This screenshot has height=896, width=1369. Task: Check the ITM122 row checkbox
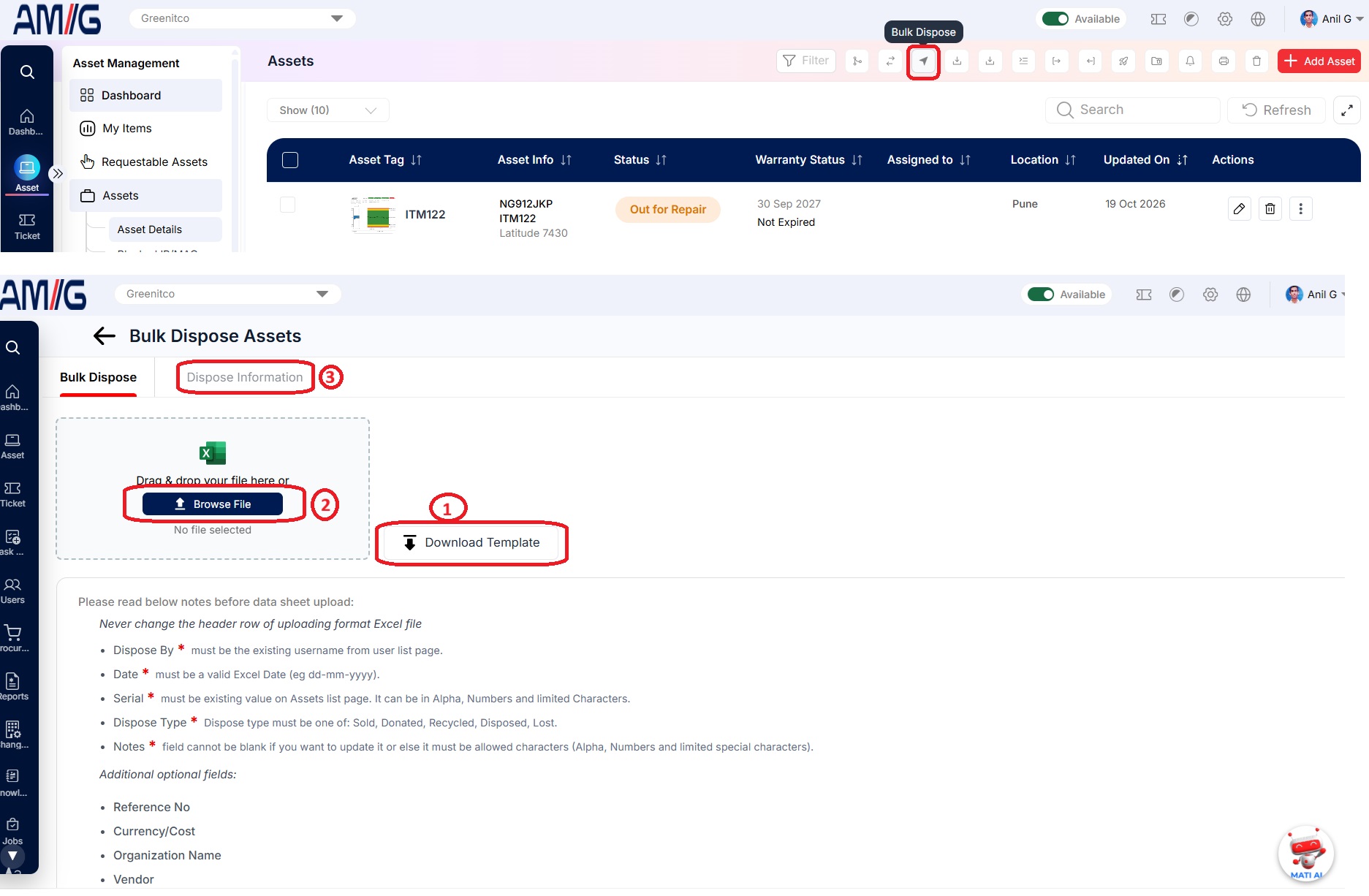point(288,205)
